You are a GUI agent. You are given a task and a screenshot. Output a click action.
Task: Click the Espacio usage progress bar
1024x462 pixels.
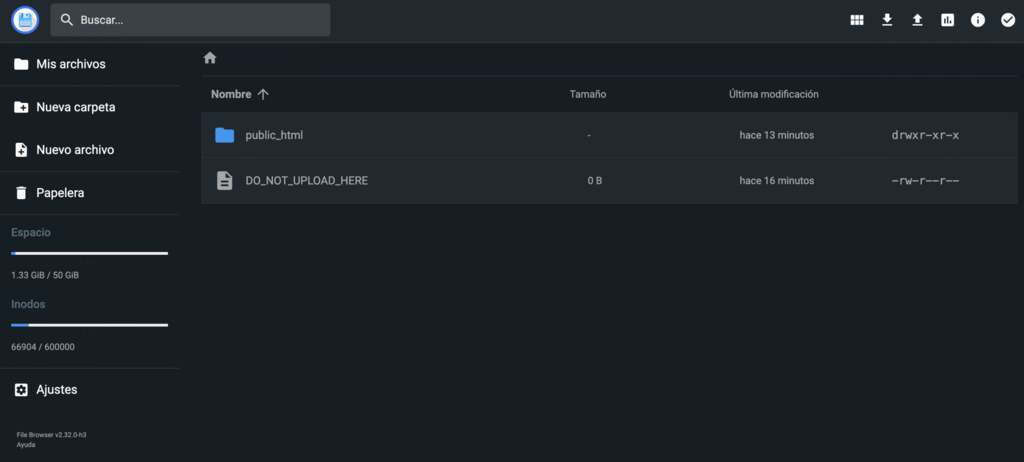coord(89,253)
